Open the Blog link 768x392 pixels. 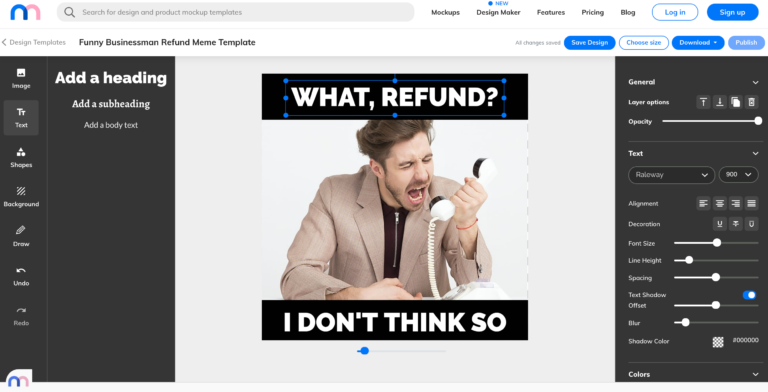(x=627, y=13)
